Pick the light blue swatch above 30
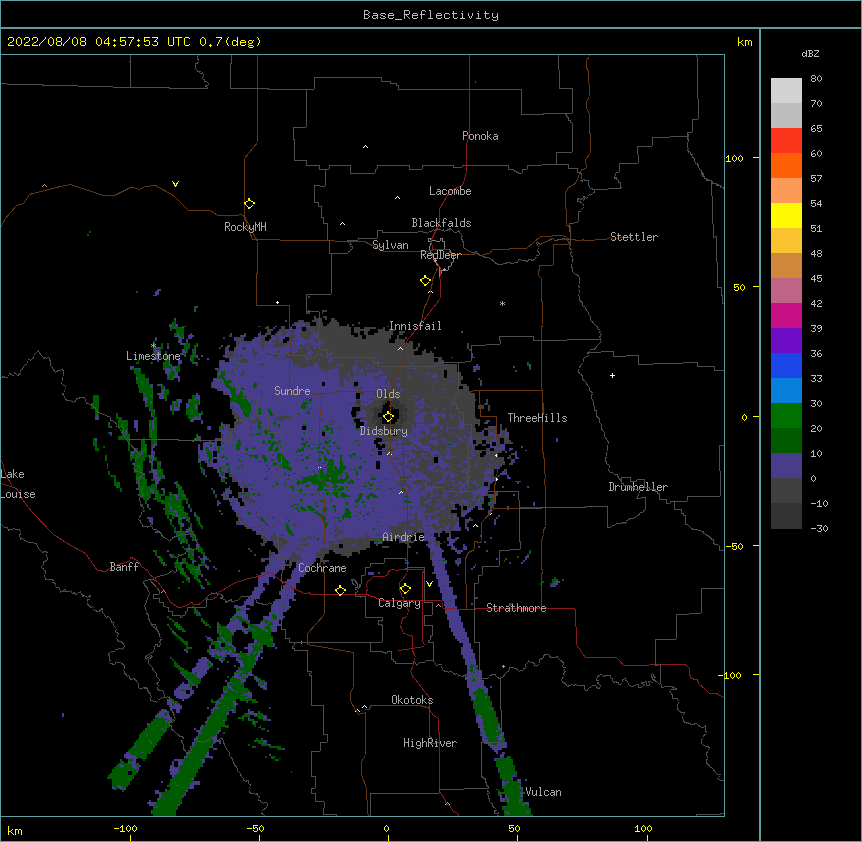 point(786,391)
